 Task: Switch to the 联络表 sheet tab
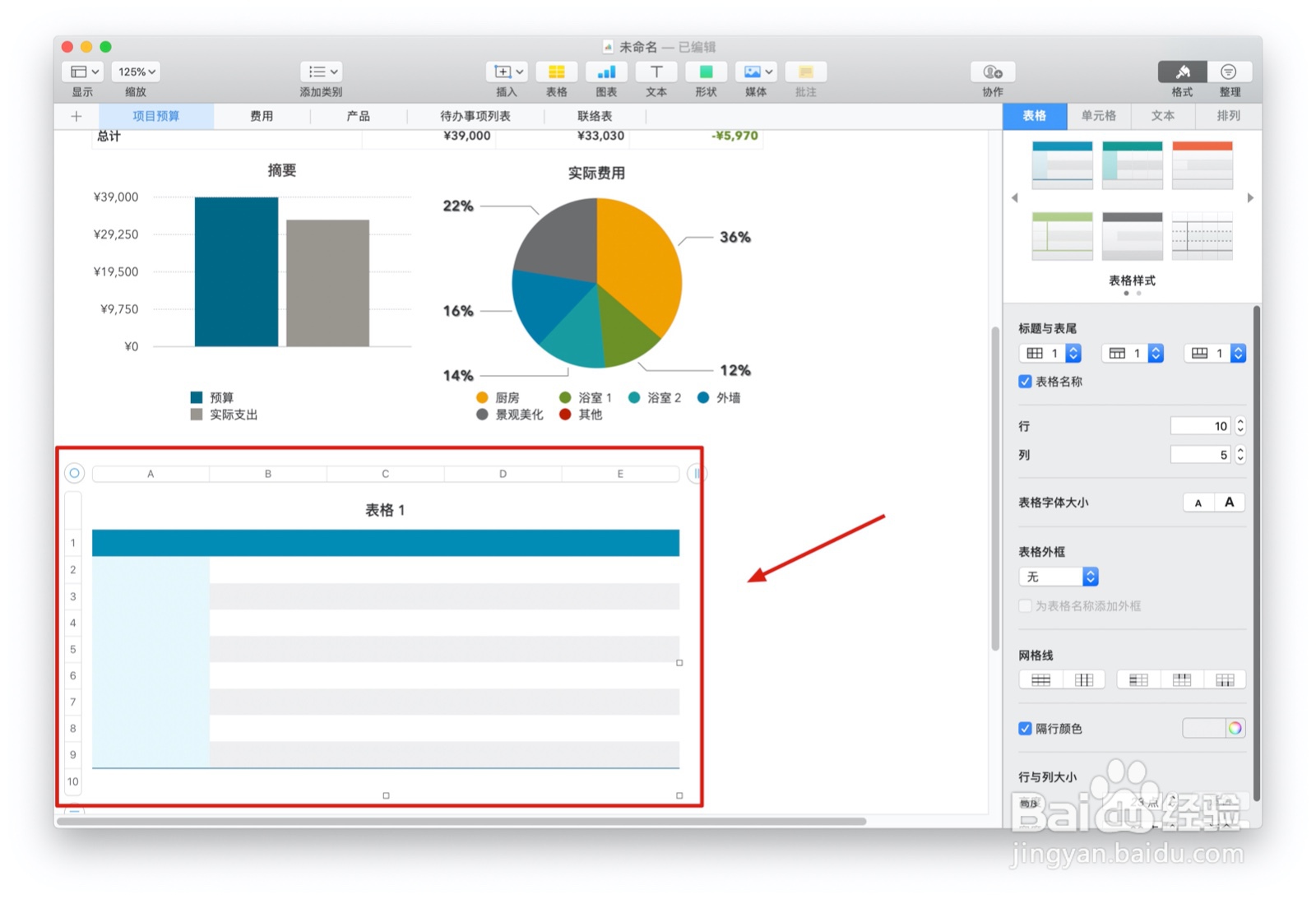tap(595, 116)
